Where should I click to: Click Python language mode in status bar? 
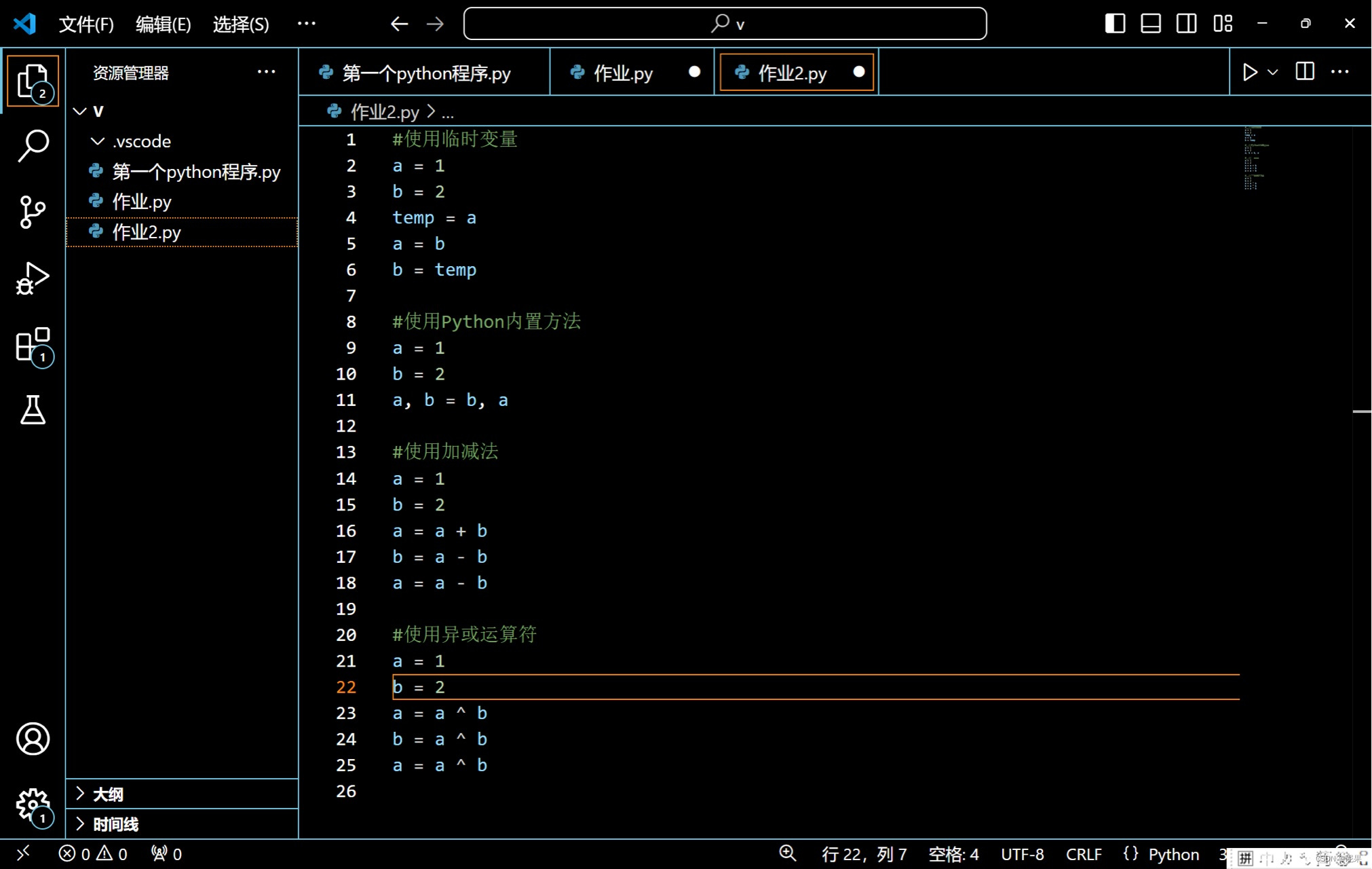coord(1173,854)
